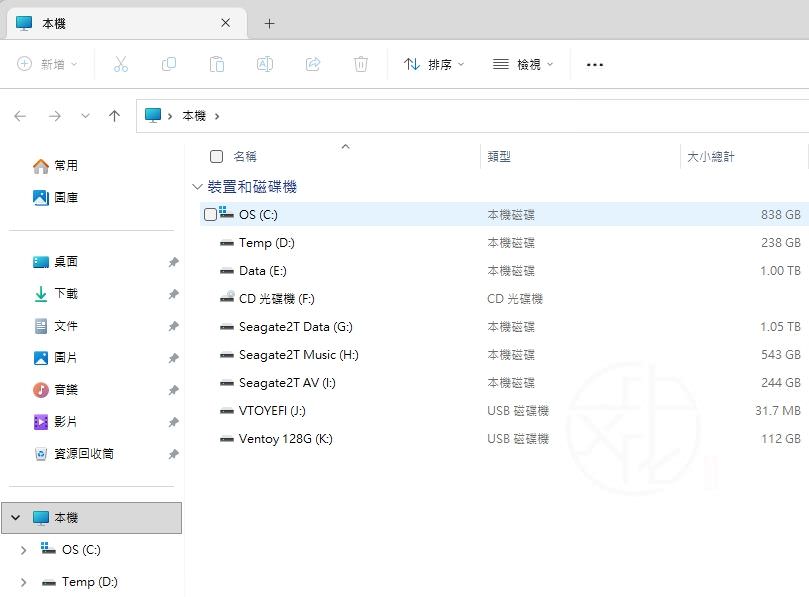Open the 檢視 view dropdown
Viewport: 809px width, 597px height.
pyautogui.click(x=523, y=64)
